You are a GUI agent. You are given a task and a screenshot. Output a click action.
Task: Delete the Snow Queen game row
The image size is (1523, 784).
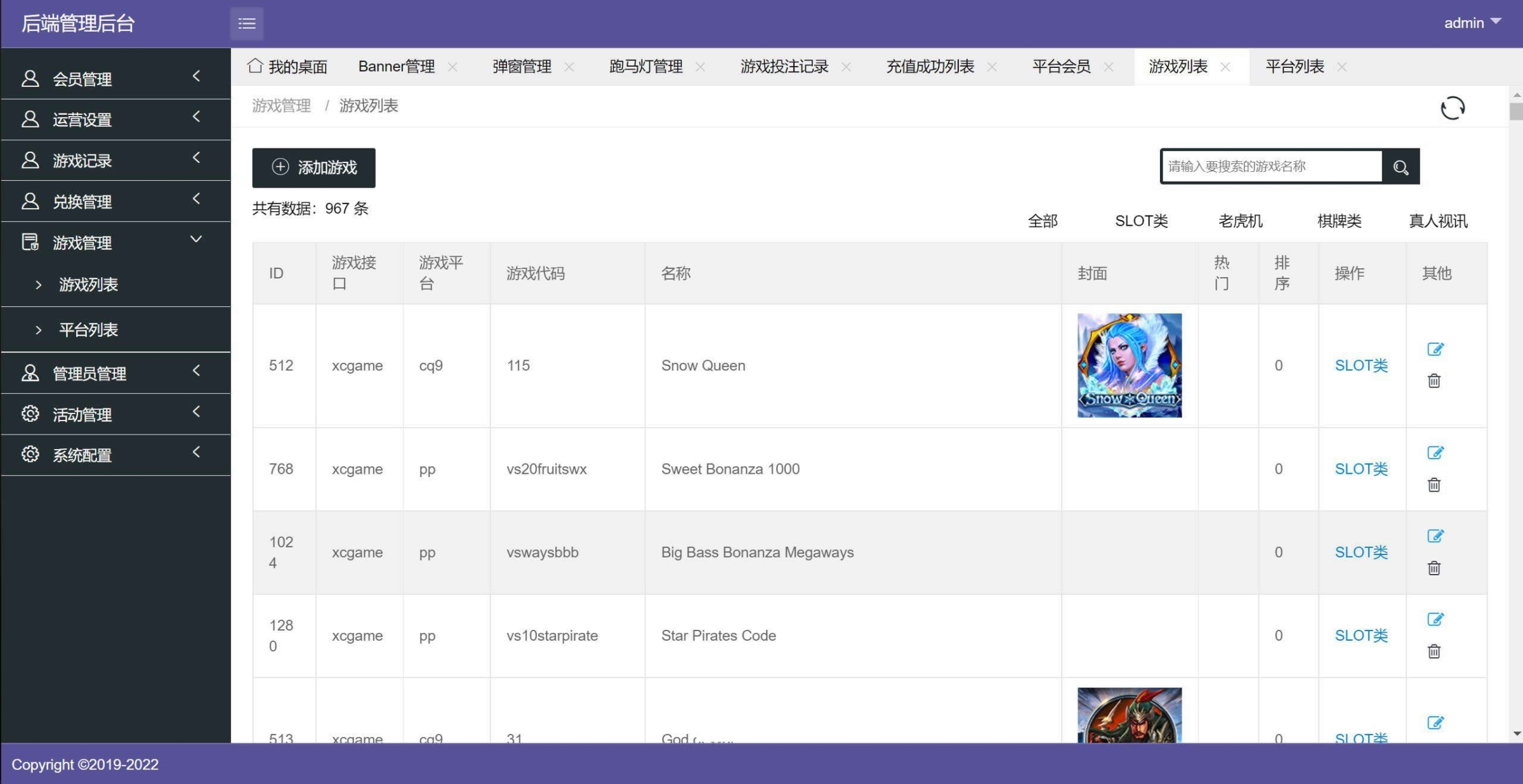(x=1434, y=381)
